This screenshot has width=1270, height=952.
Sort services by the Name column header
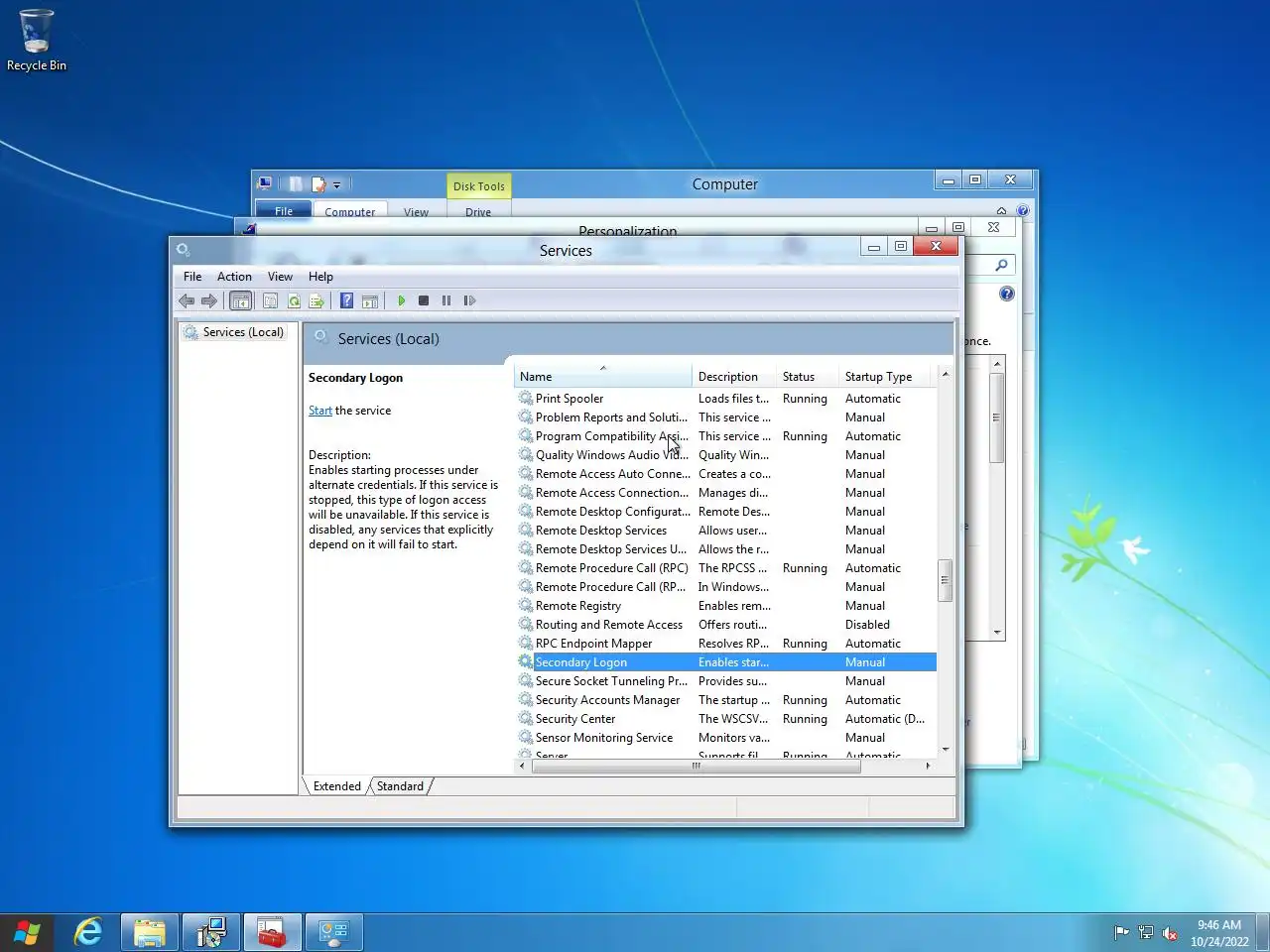pyautogui.click(x=603, y=377)
